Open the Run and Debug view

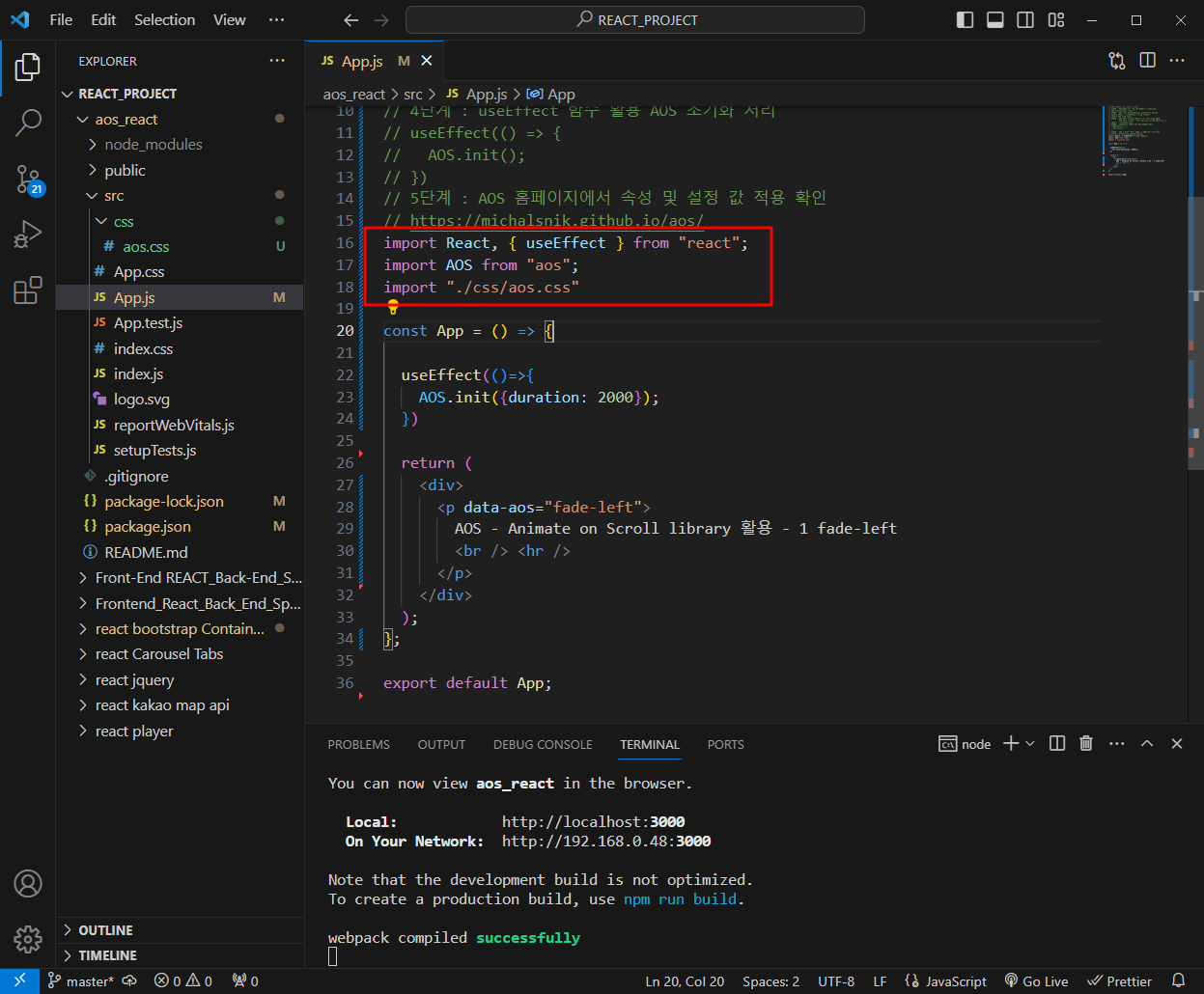28,234
